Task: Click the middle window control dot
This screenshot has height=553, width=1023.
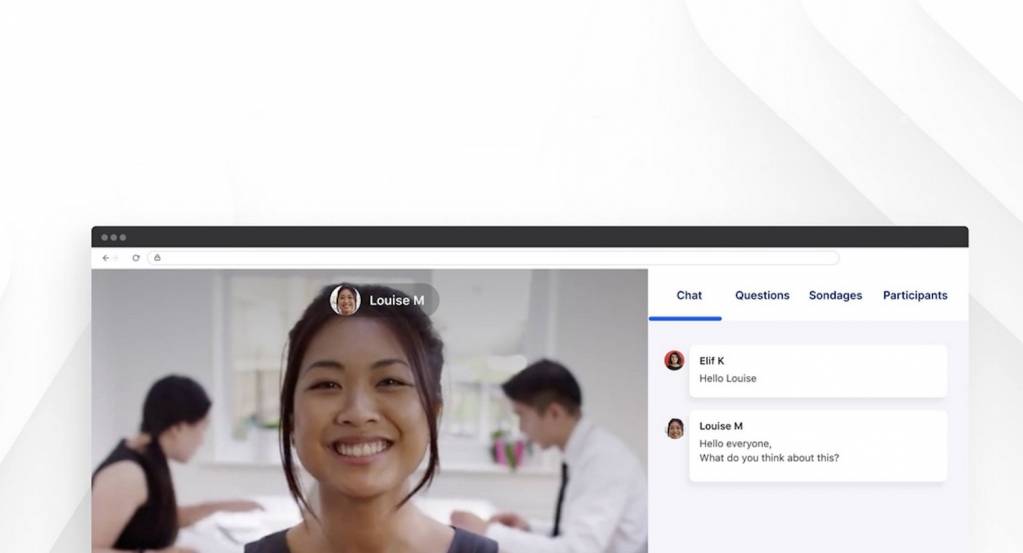Action: point(113,237)
